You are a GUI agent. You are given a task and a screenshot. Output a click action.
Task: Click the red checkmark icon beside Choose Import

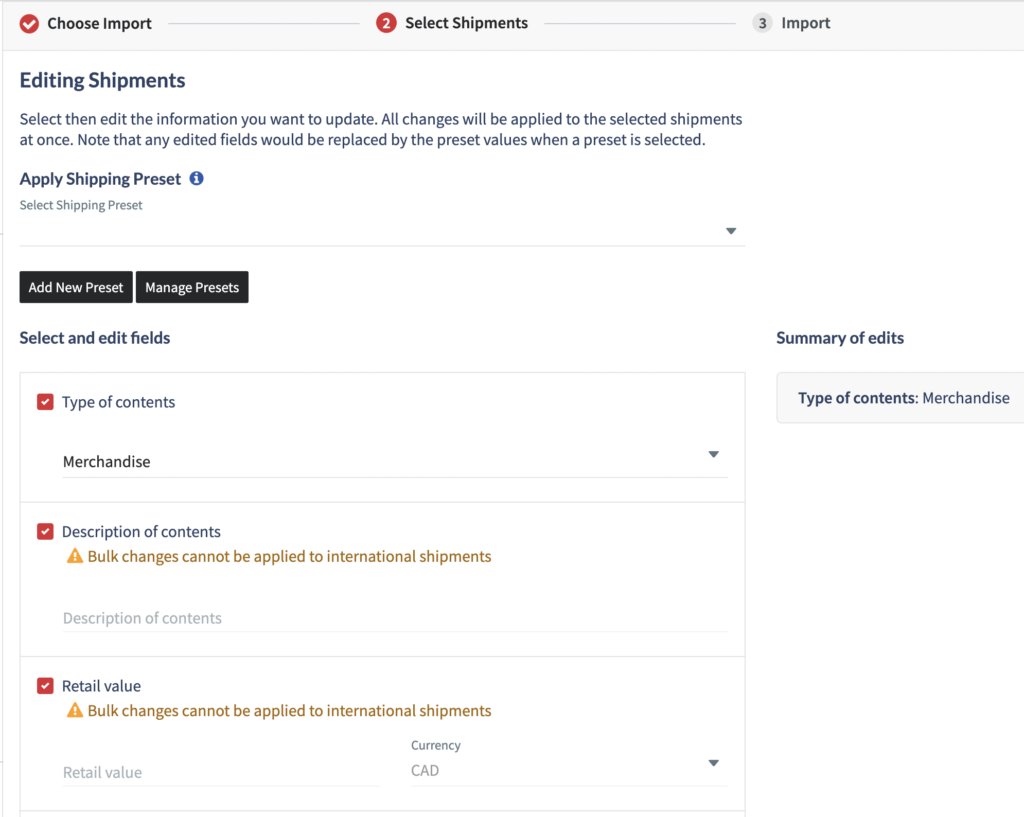(29, 24)
